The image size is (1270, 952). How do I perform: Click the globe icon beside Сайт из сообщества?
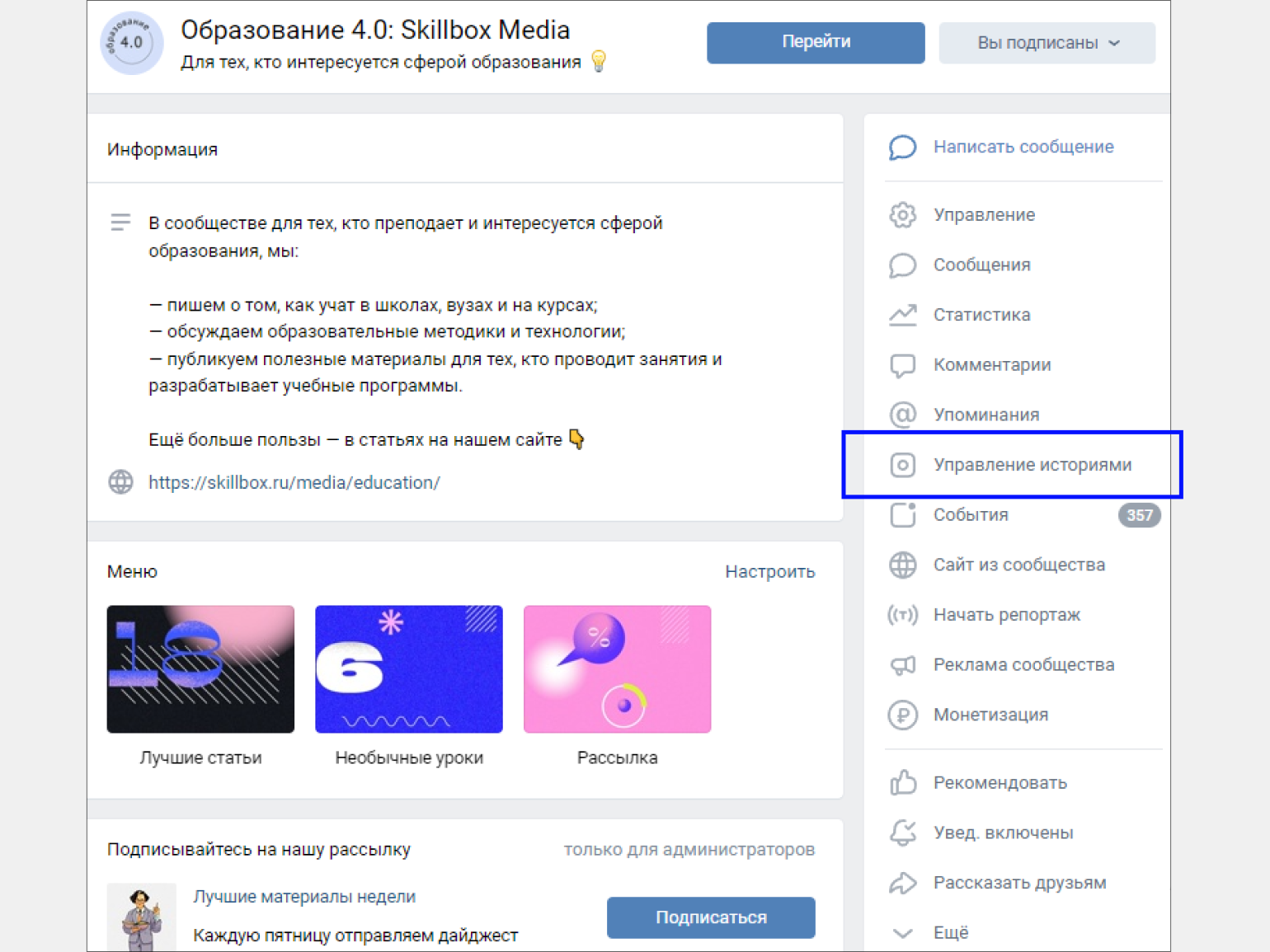902,565
